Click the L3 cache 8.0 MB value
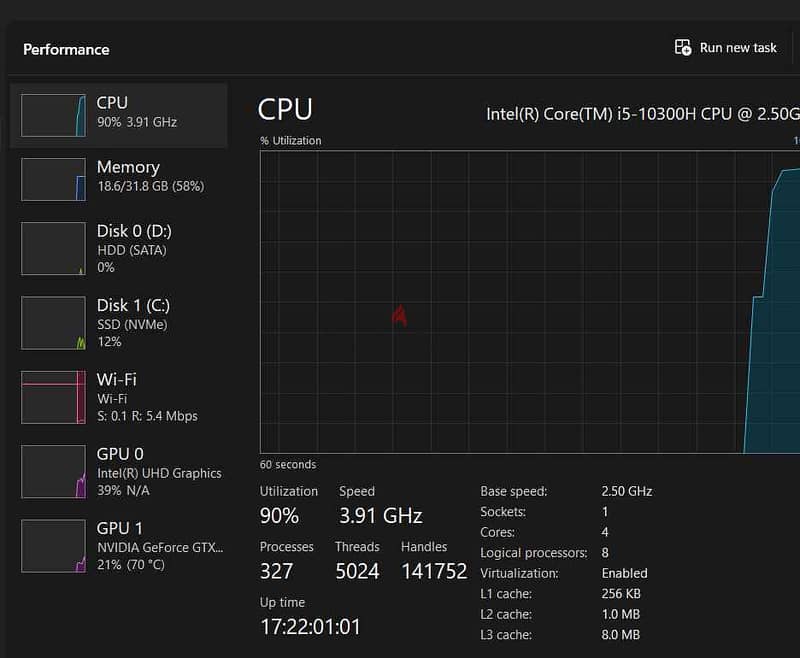Viewport: 800px width, 658px height. click(621, 635)
